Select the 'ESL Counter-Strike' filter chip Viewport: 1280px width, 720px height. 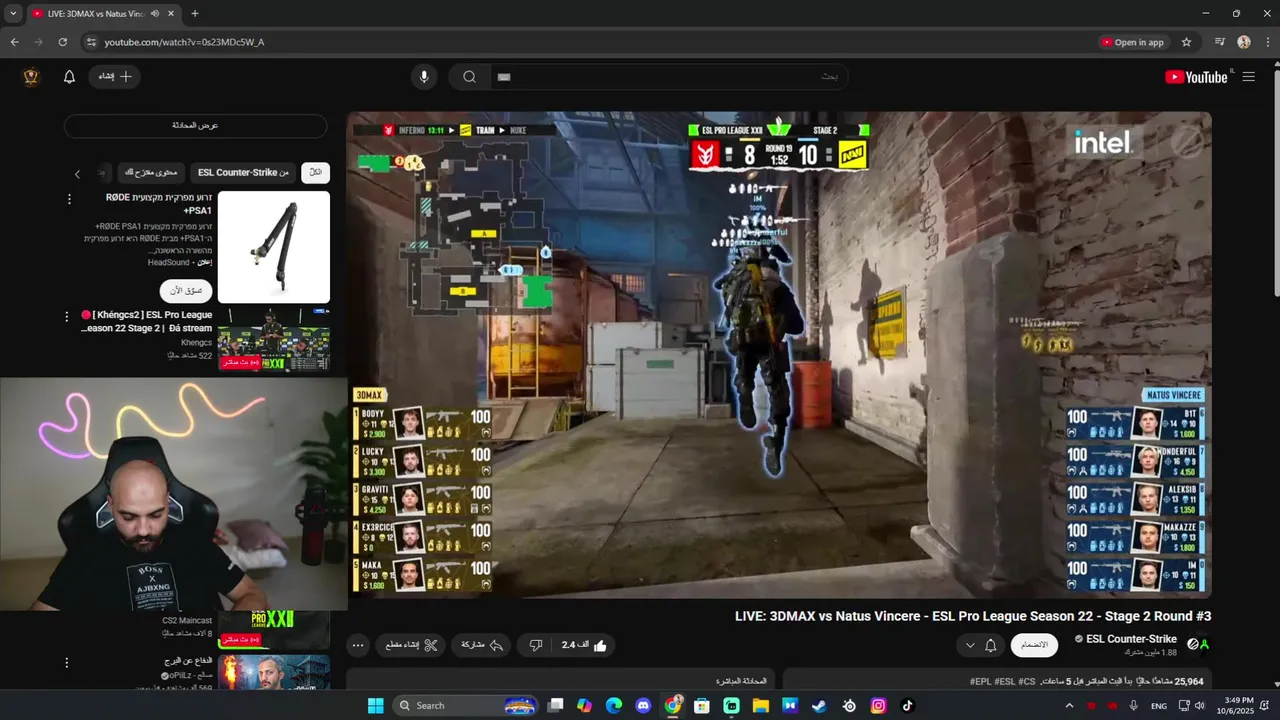click(243, 172)
